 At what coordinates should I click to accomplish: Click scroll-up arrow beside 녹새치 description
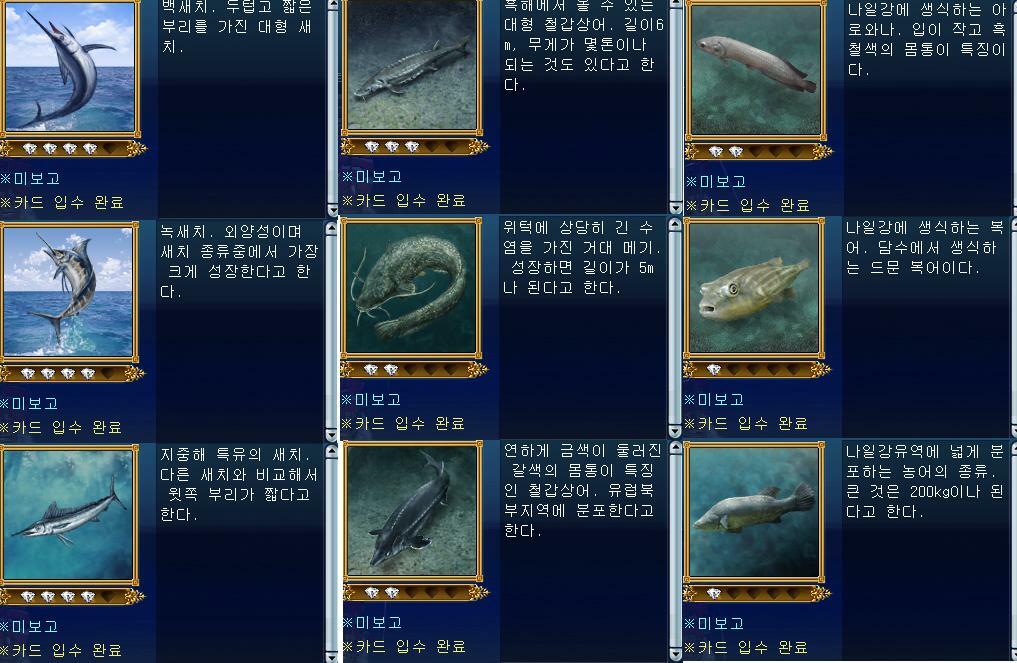332,228
